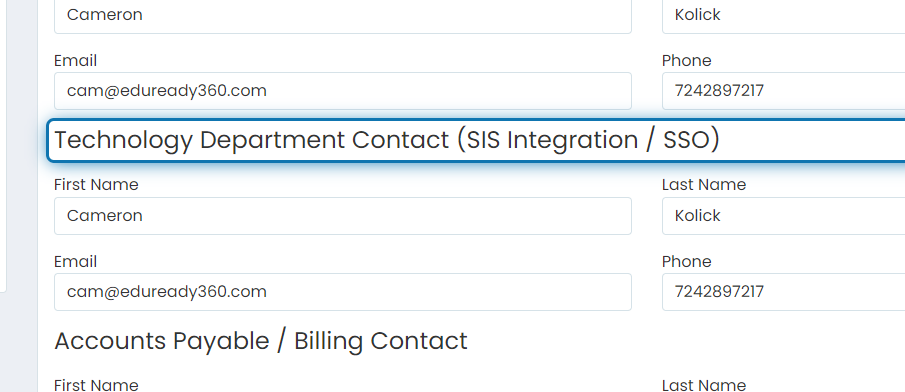This screenshot has height=392, width=905.
Task: Click the Accounts Payable / Billing Contact heading
Action: coord(261,341)
